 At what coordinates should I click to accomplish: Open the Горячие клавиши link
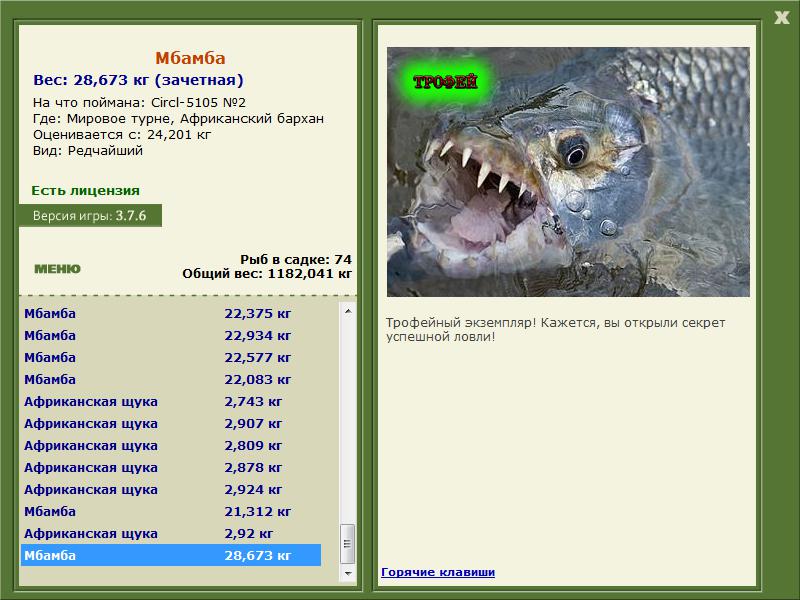(438, 572)
